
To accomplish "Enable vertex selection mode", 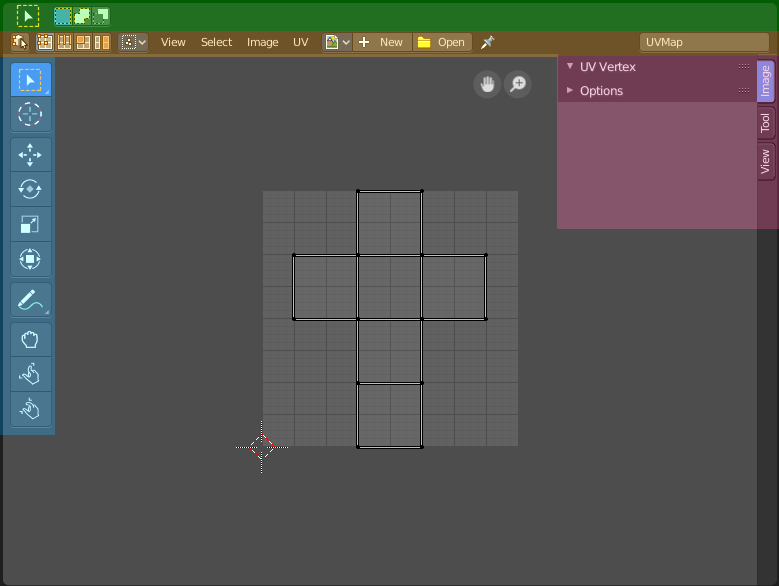I will 45,42.
